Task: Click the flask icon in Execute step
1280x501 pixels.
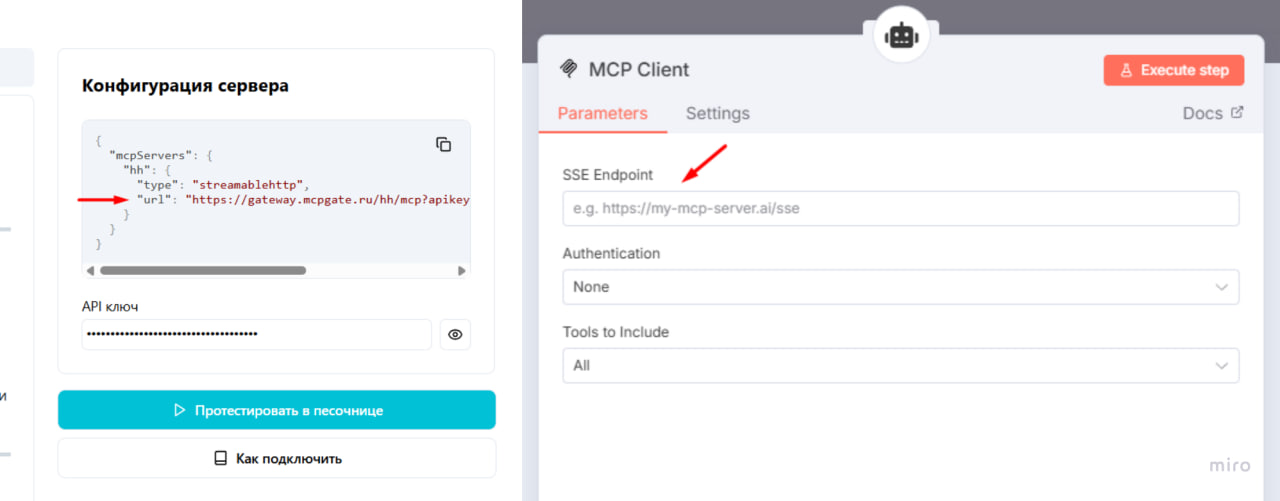Action: [1125, 70]
